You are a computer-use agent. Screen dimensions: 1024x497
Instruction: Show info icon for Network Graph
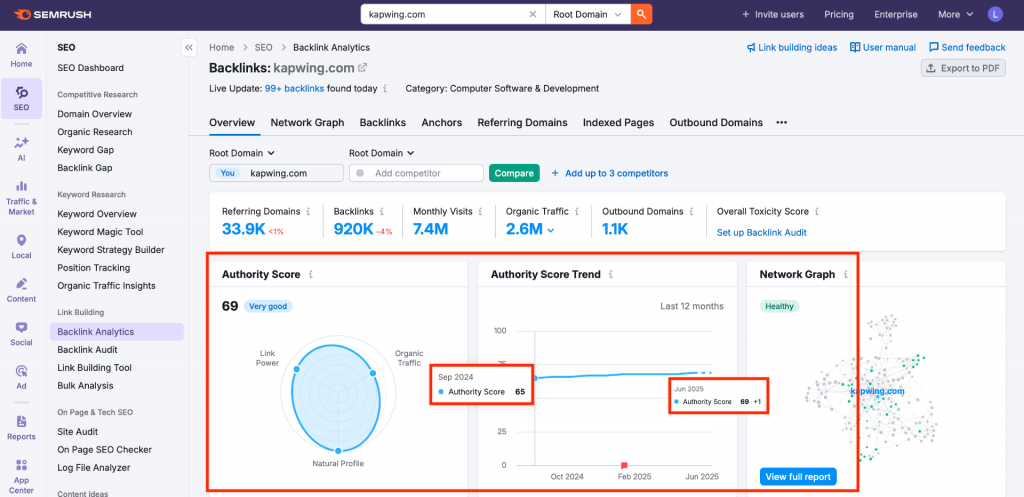[846, 275]
